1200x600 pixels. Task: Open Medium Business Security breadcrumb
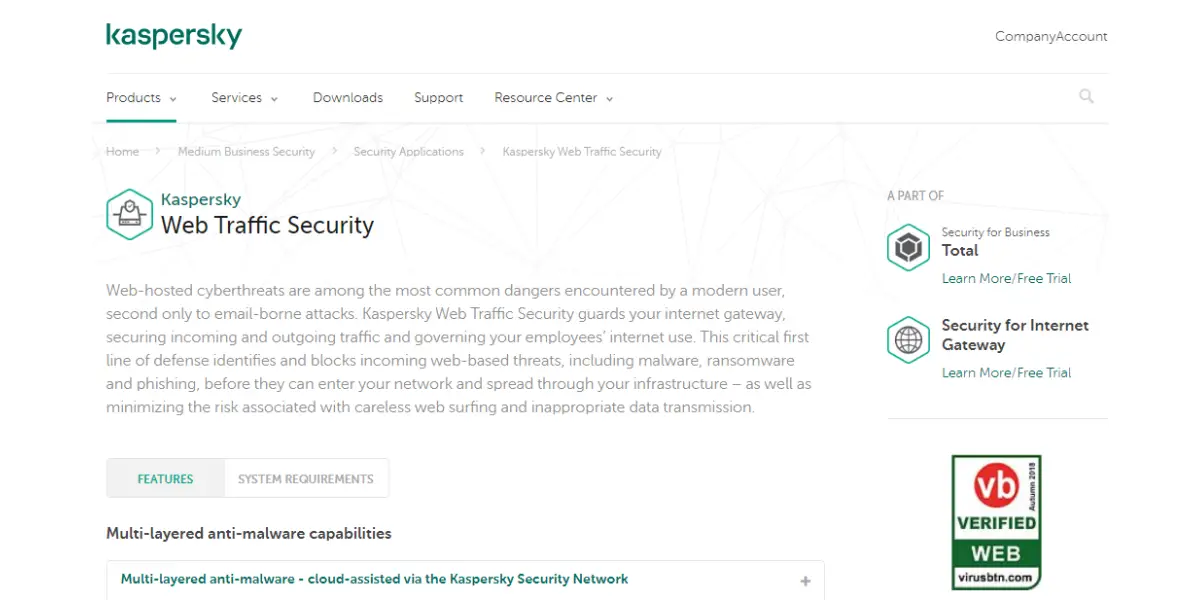coord(246,152)
